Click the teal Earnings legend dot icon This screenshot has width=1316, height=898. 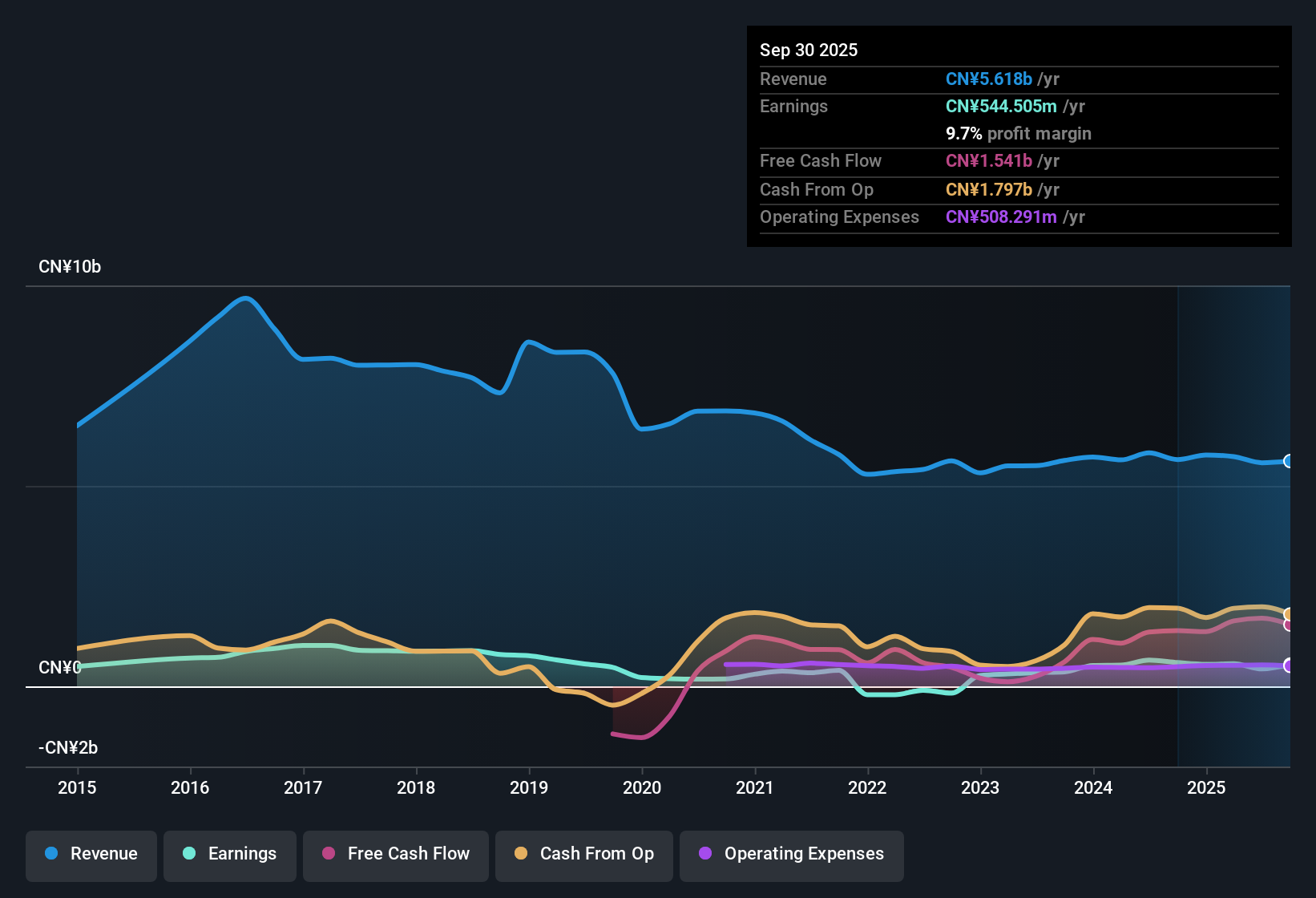coord(188,854)
